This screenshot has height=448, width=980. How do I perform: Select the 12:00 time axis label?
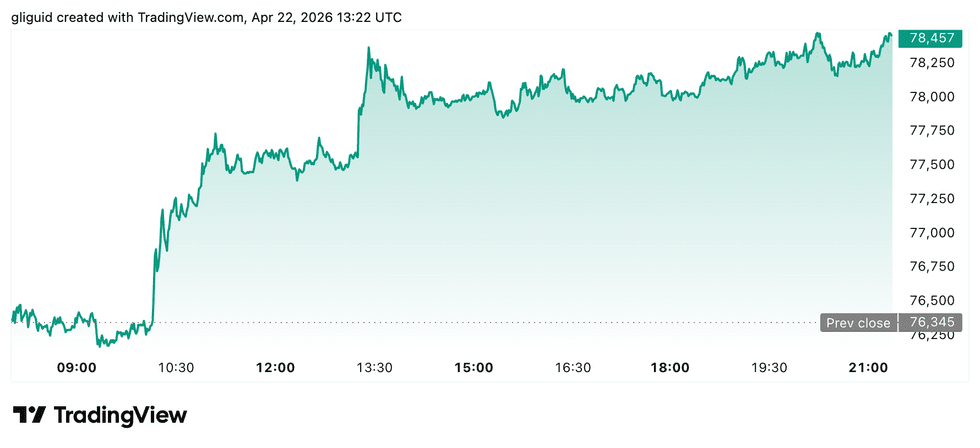click(275, 367)
